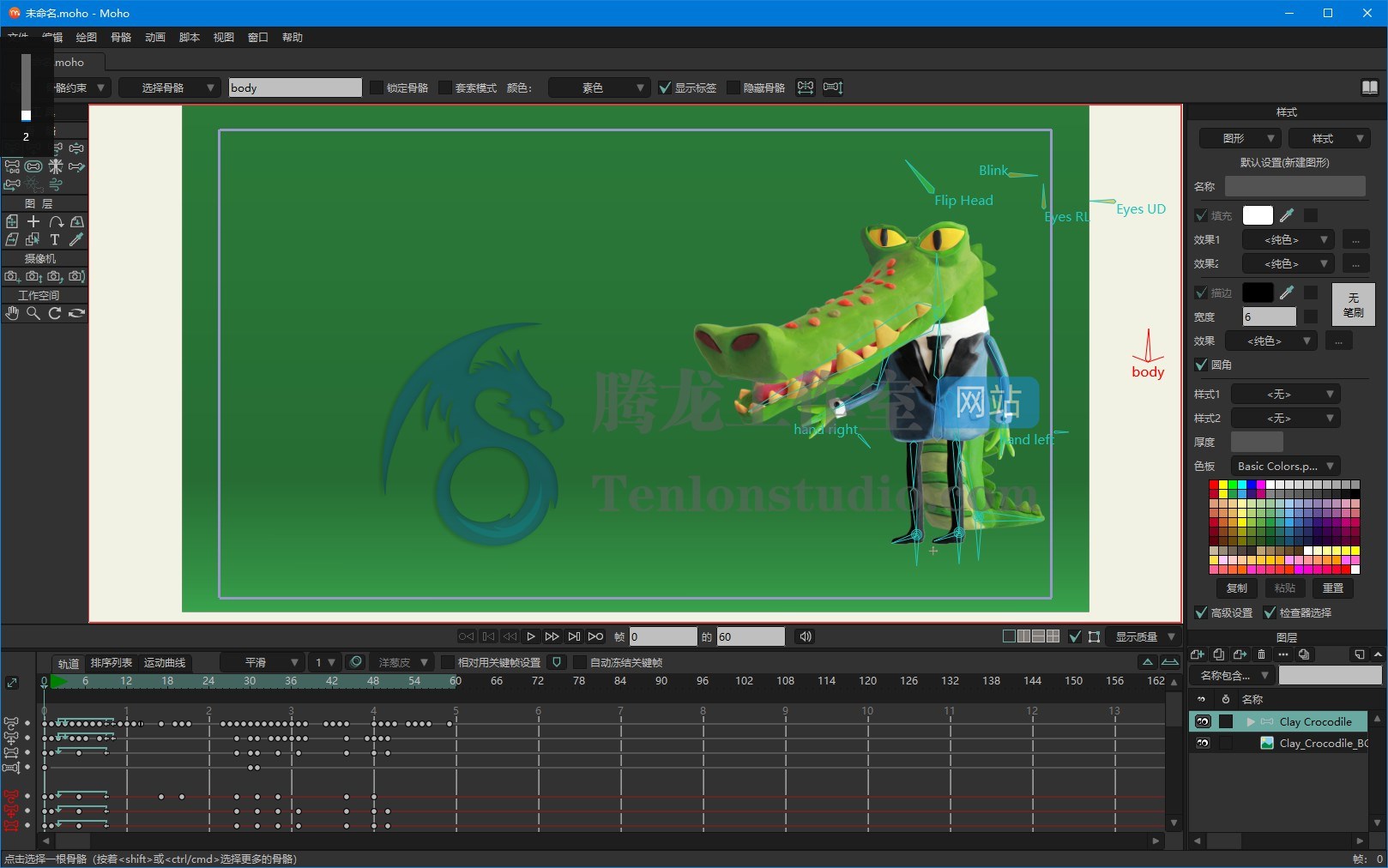This screenshot has width=1388, height=868.
Task: Select the Rotate Workspace tool
Action: pos(55,313)
